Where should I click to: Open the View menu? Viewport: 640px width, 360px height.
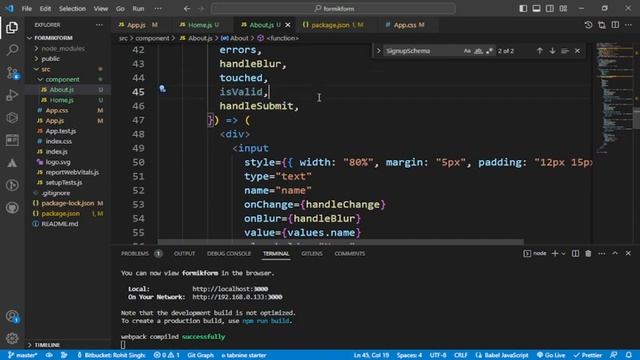pos(100,9)
